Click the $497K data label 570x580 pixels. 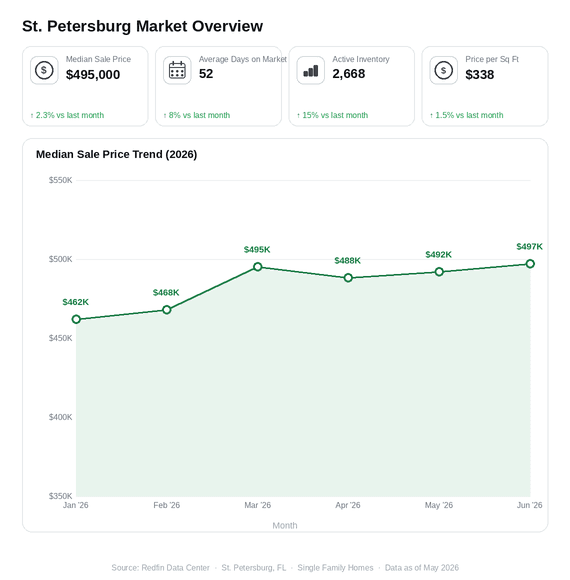pos(529,247)
